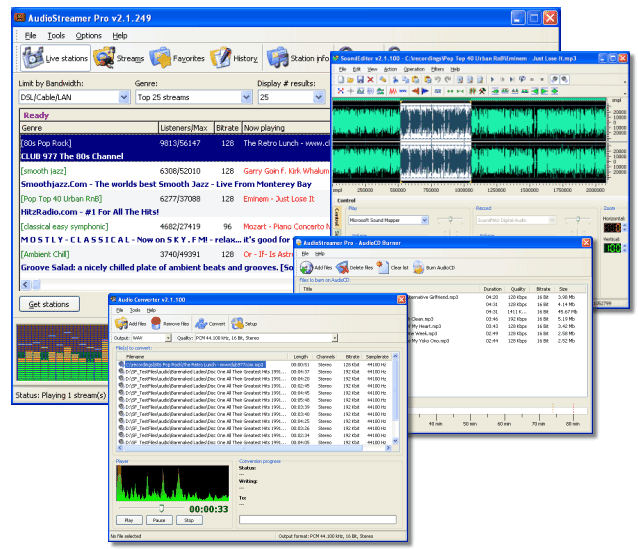This screenshot has width=638, height=550.
Task: Click the Get stations button
Action: [x=48, y=304]
